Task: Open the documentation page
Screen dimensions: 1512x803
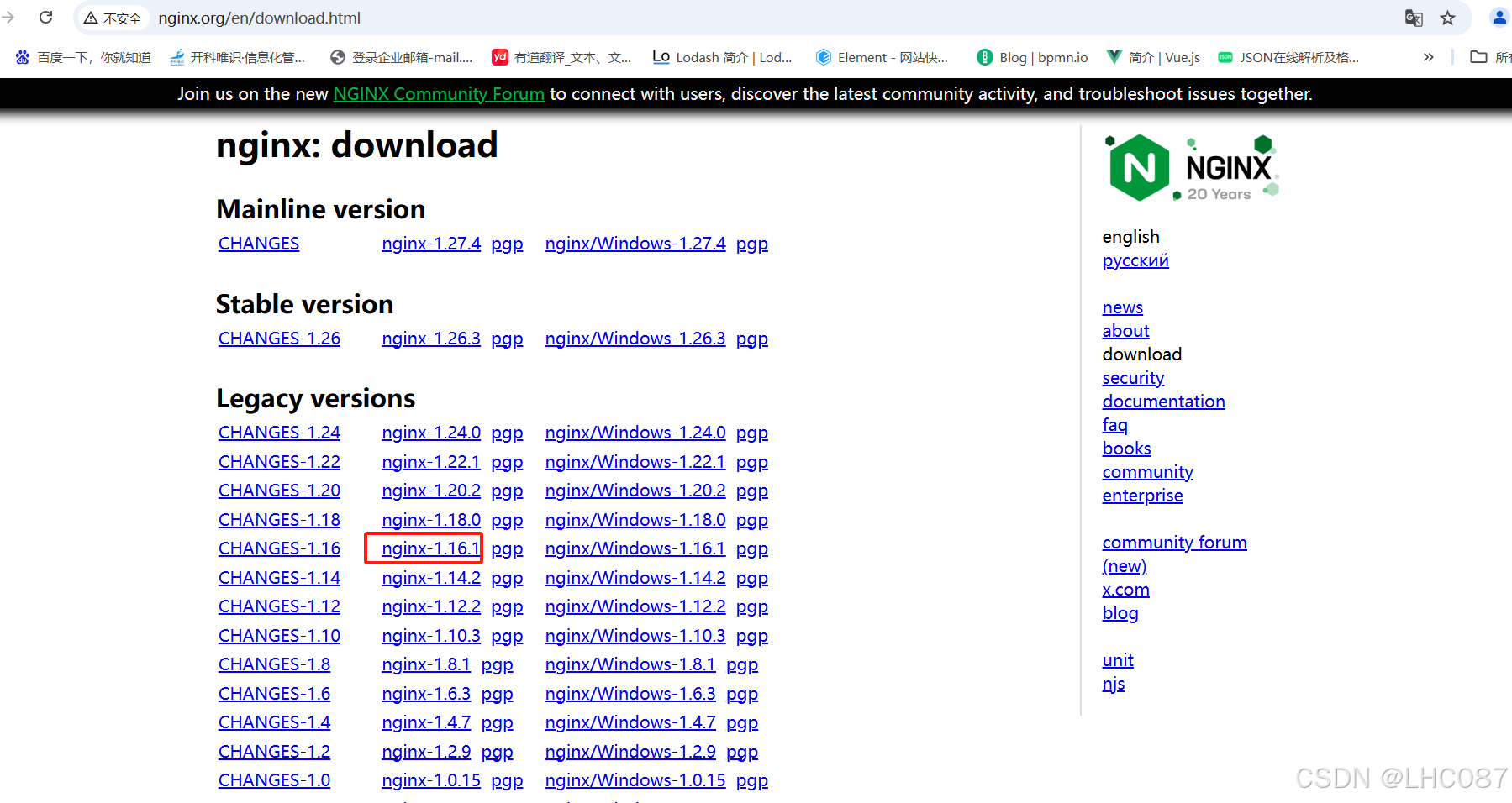Action: (1163, 401)
